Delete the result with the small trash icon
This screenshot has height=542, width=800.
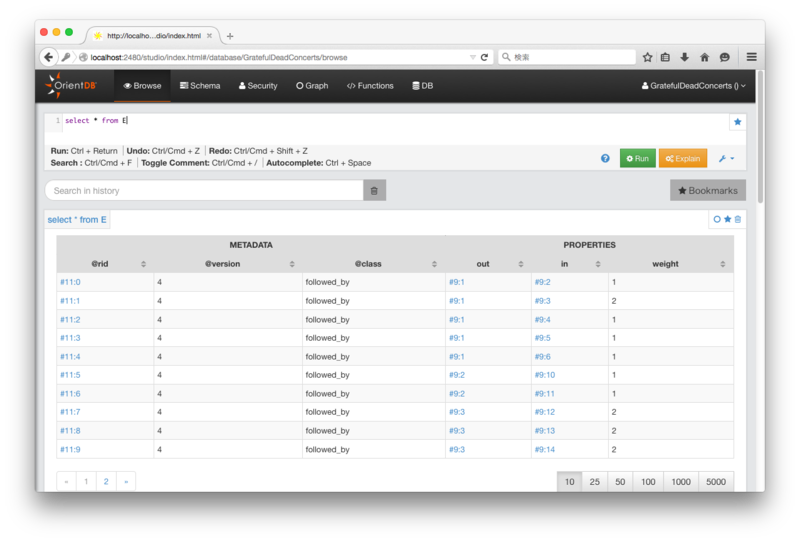(738, 219)
